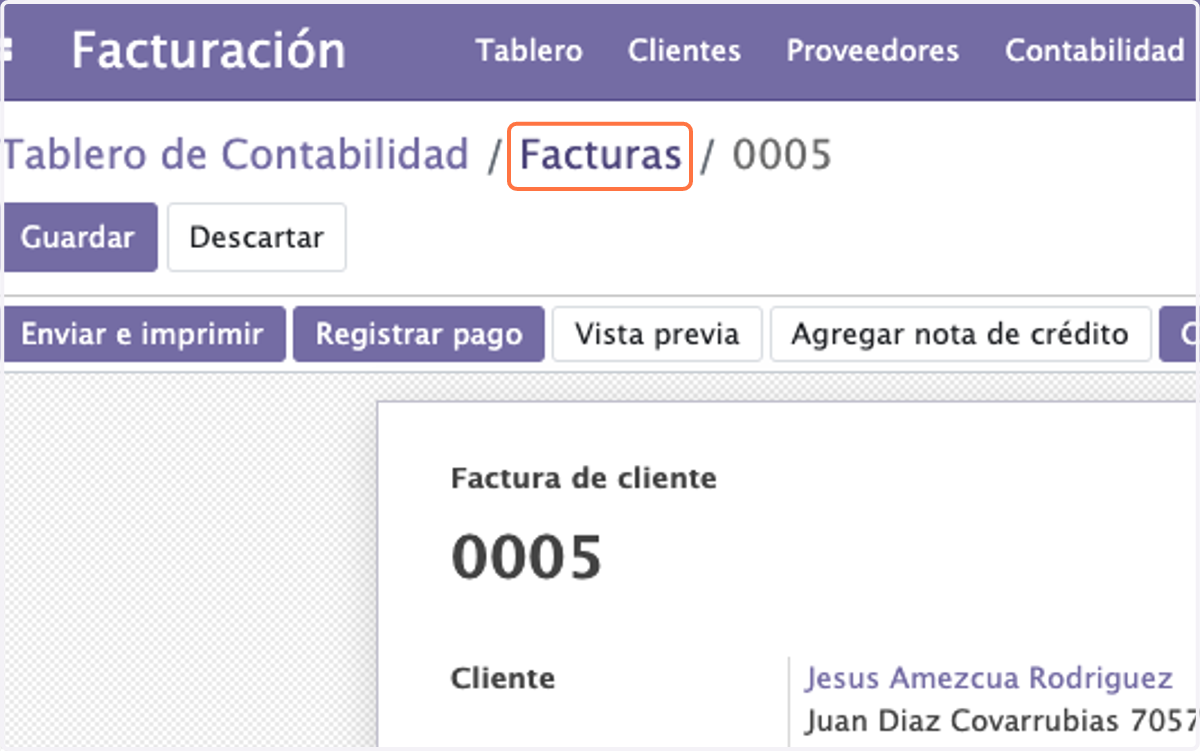
Task: Click the Descartar button
Action: pyautogui.click(x=256, y=237)
